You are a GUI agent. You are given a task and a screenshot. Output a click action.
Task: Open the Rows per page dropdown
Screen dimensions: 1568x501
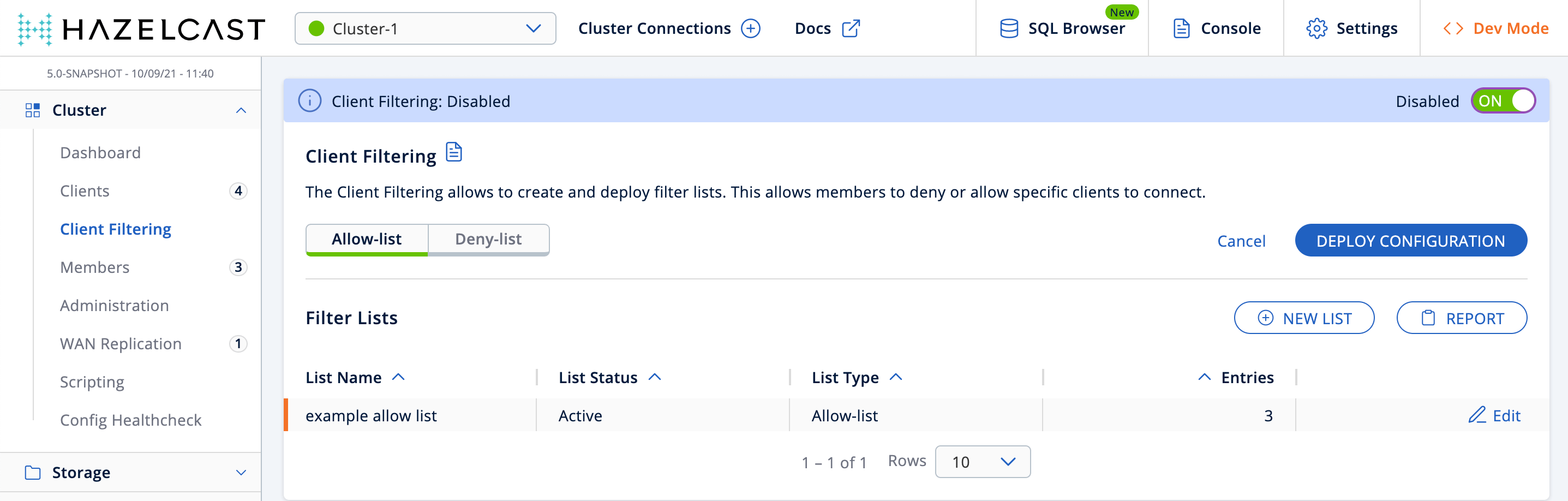tap(982, 461)
